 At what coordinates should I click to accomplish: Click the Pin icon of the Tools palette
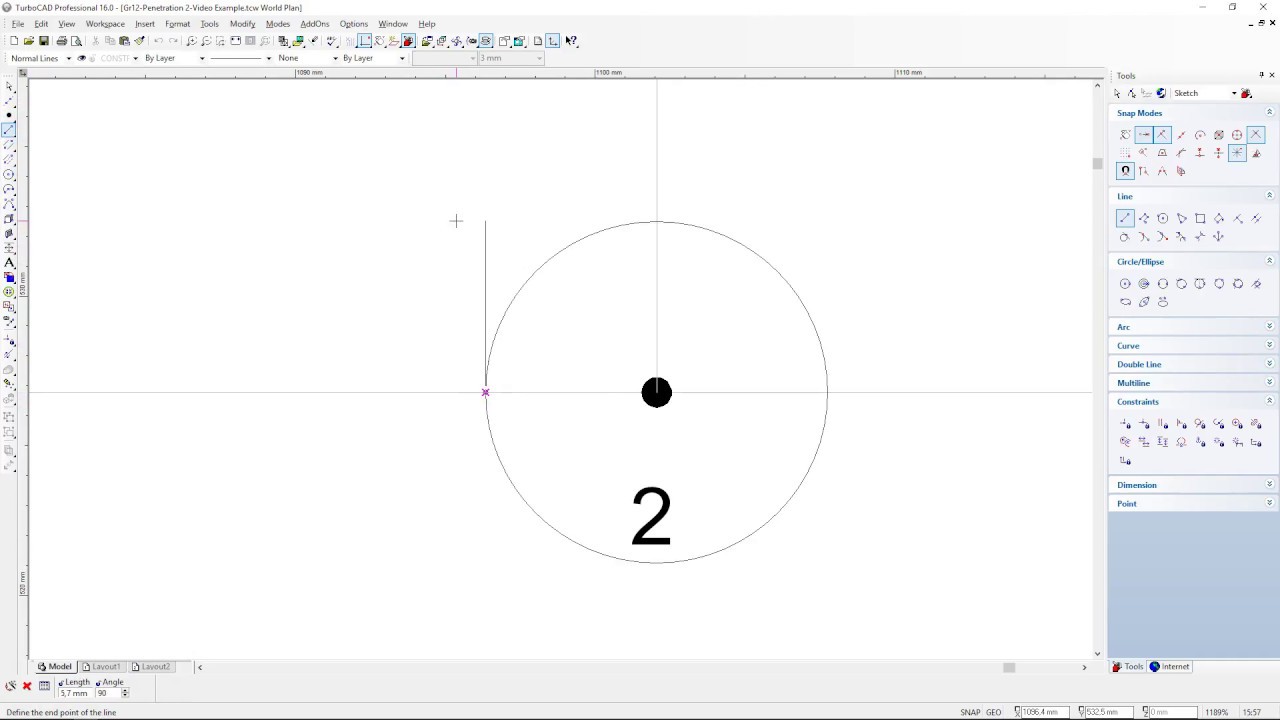1261,75
